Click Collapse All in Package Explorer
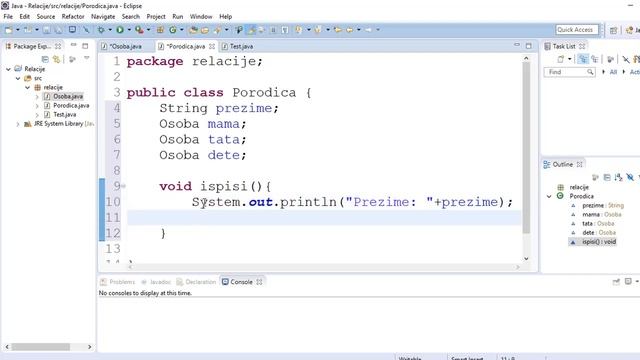The width and height of the screenshot is (640, 360). (x=45, y=59)
